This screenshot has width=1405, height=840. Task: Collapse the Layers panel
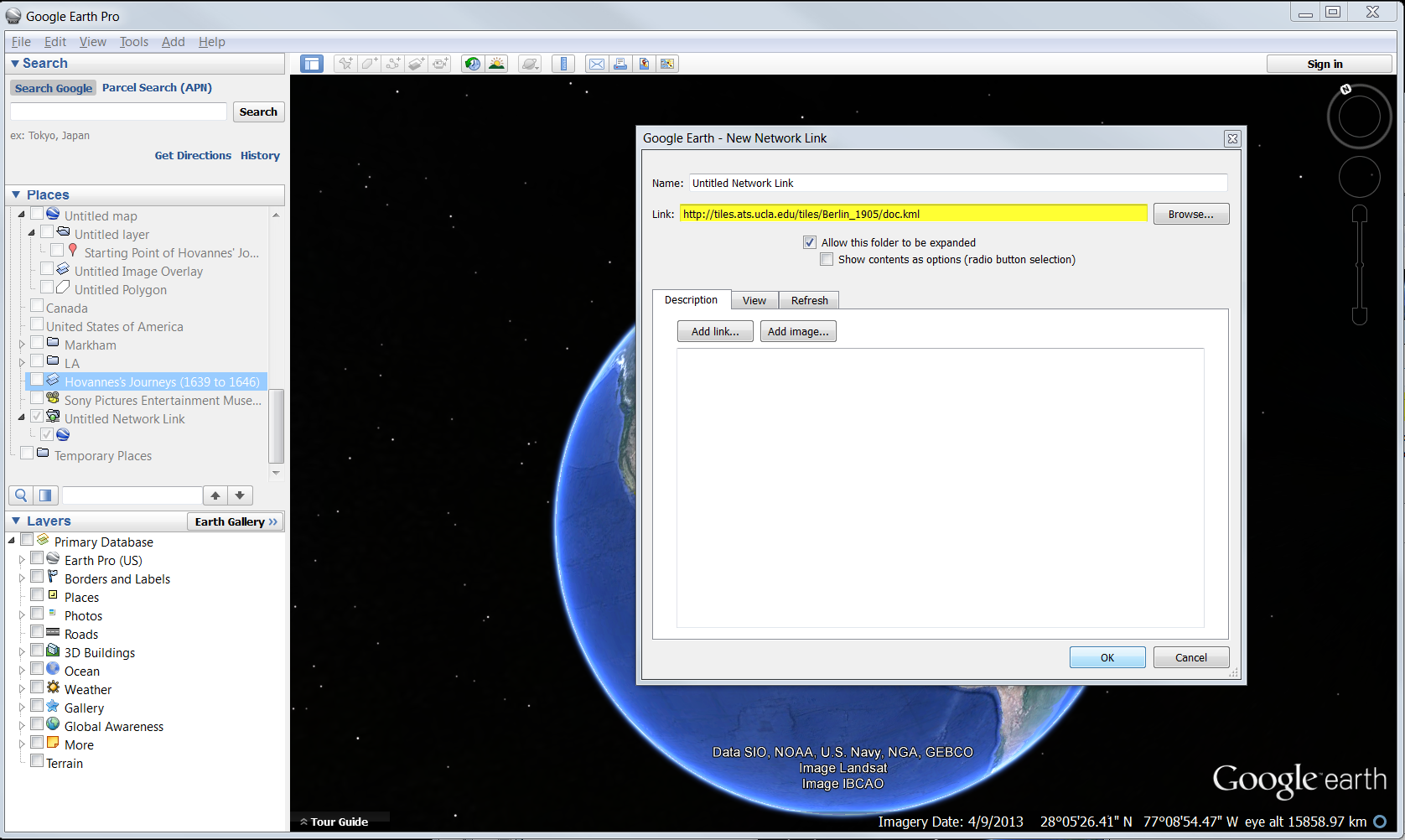(x=15, y=521)
